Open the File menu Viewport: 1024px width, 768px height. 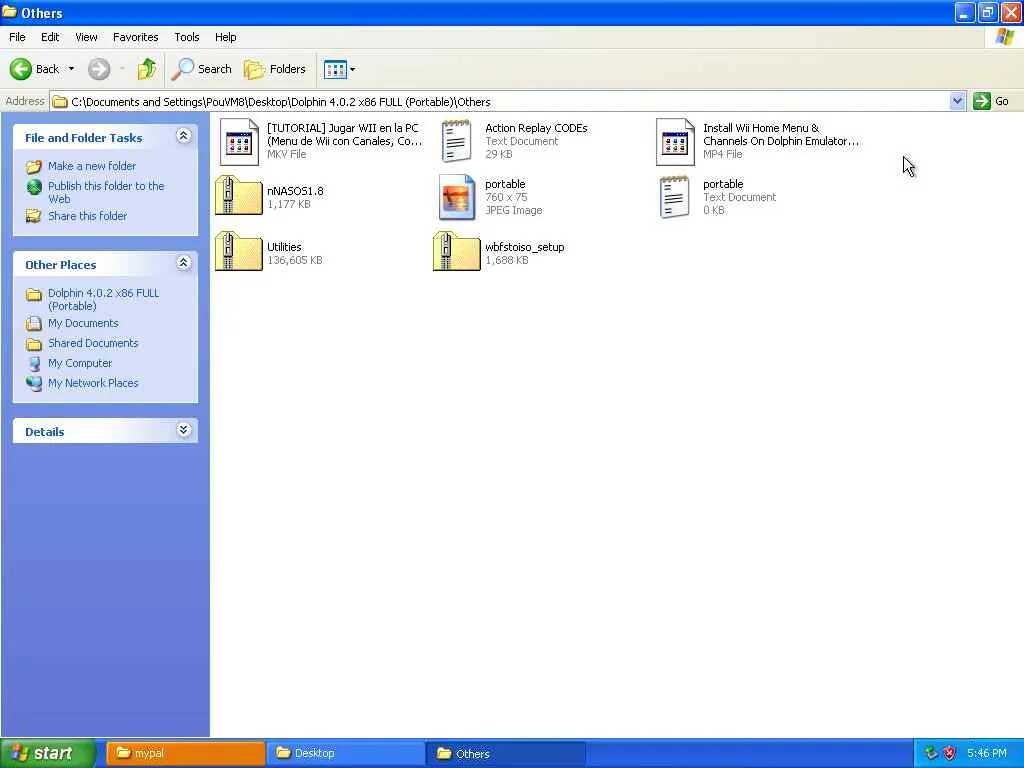click(x=17, y=37)
